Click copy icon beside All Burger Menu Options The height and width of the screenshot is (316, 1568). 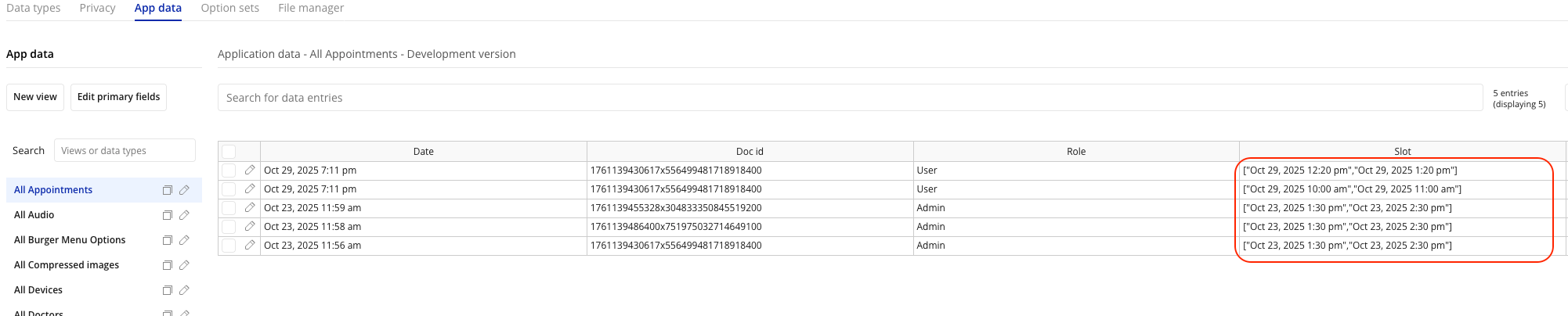click(x=167, y=240)
